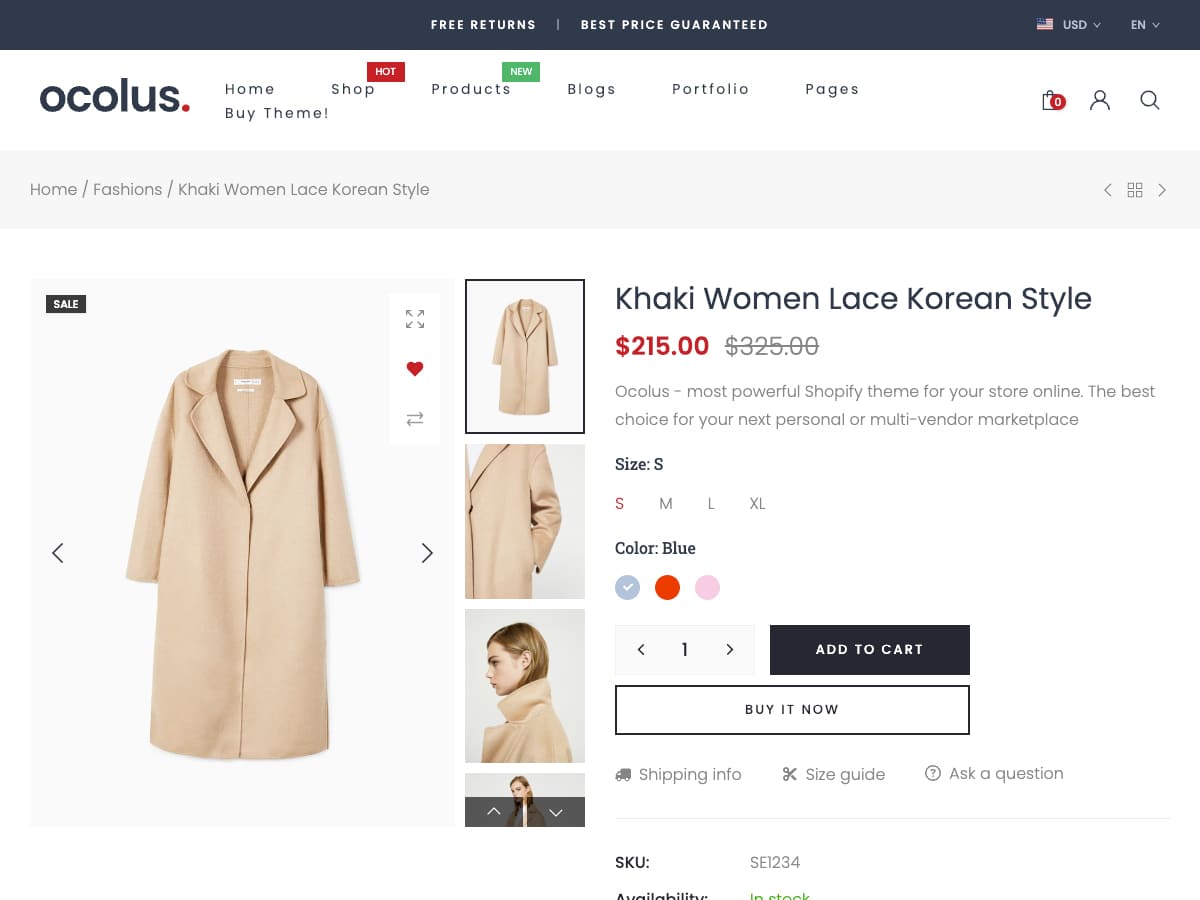Open the shopping cart icon

point(1051,100)
